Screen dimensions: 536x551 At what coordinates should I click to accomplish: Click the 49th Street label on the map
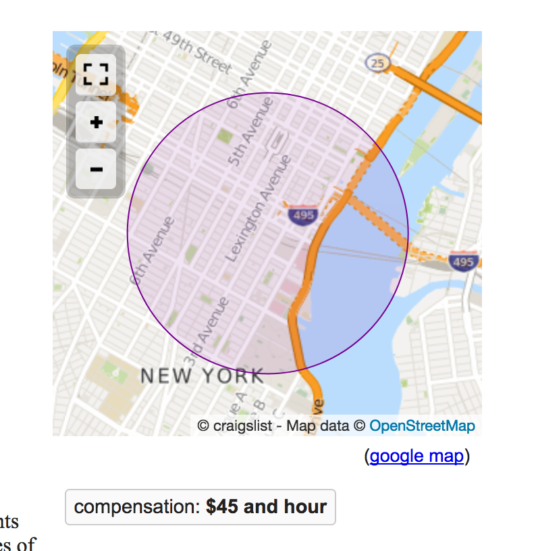pyautogui.click(x=197, y=52)
